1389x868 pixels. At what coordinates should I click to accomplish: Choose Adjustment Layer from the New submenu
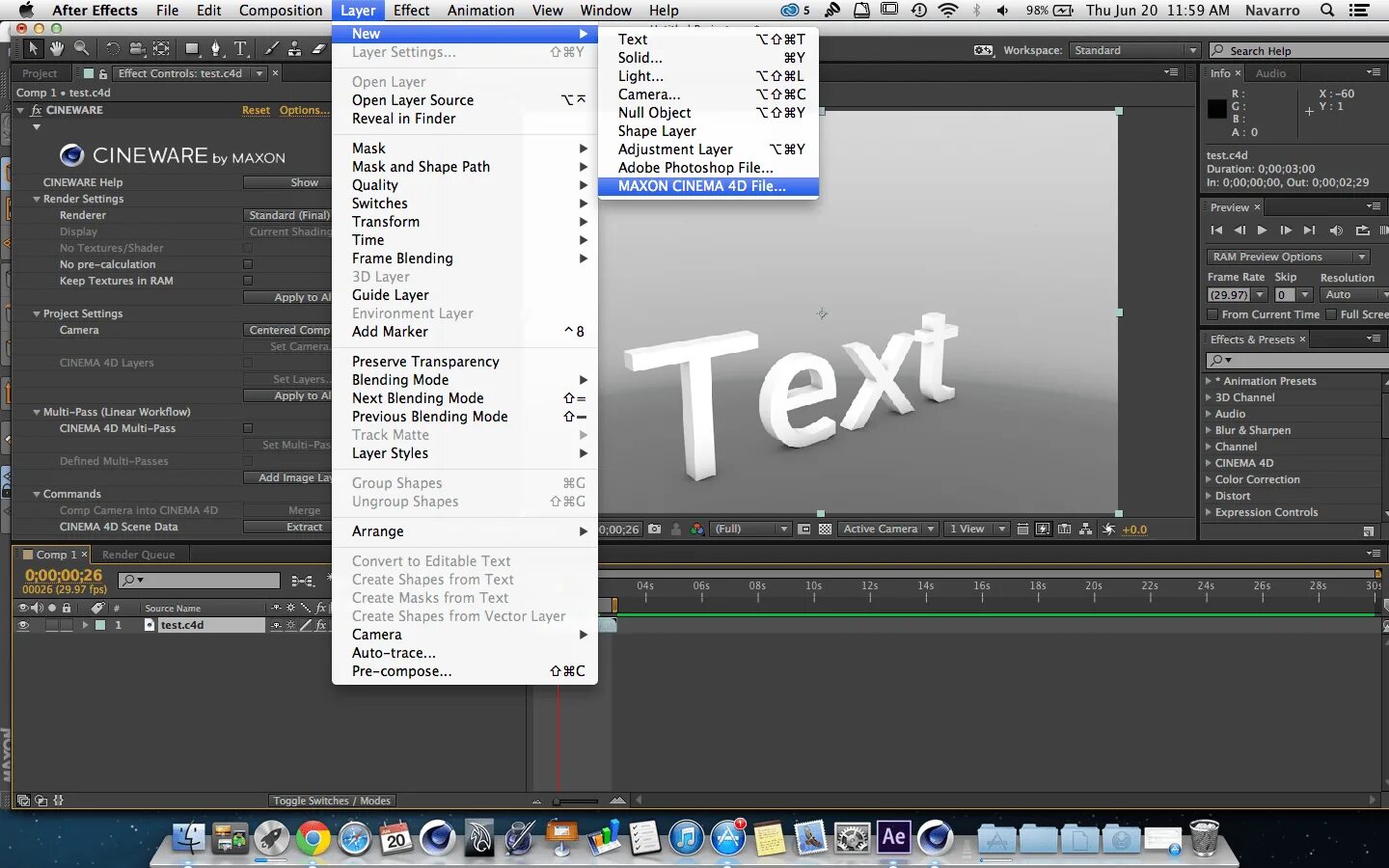(708, 149)
